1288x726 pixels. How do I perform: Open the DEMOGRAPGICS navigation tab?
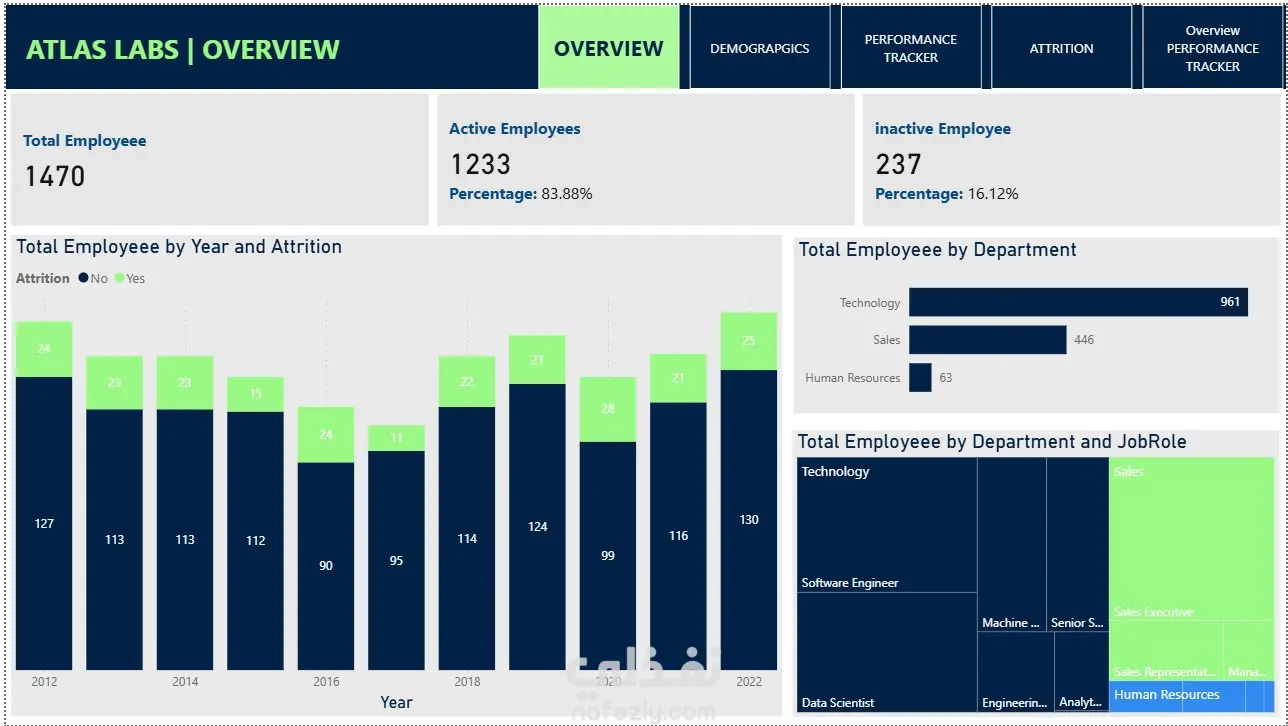click(760, 48)
